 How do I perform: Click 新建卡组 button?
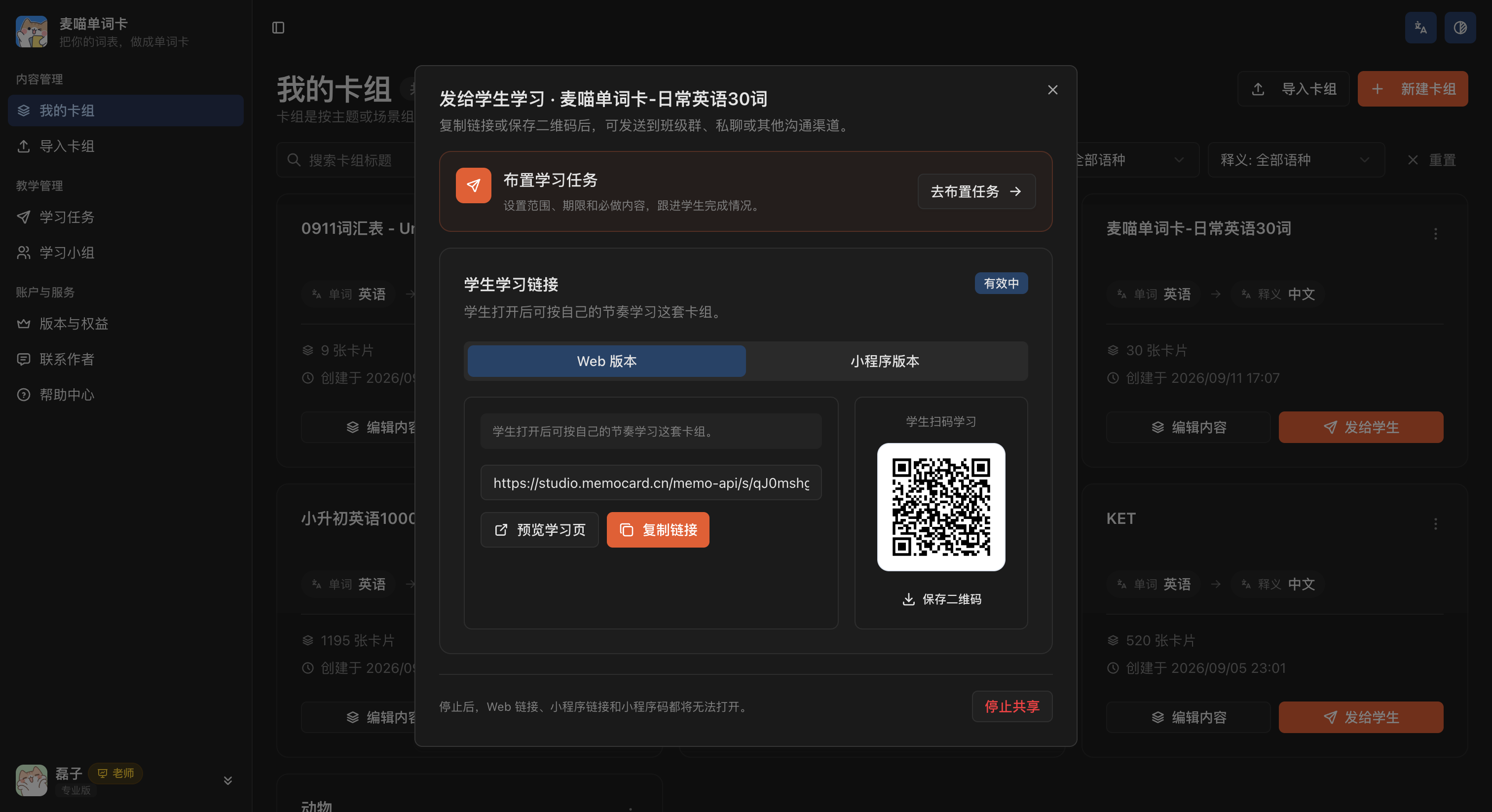[x=1413, y=89]
